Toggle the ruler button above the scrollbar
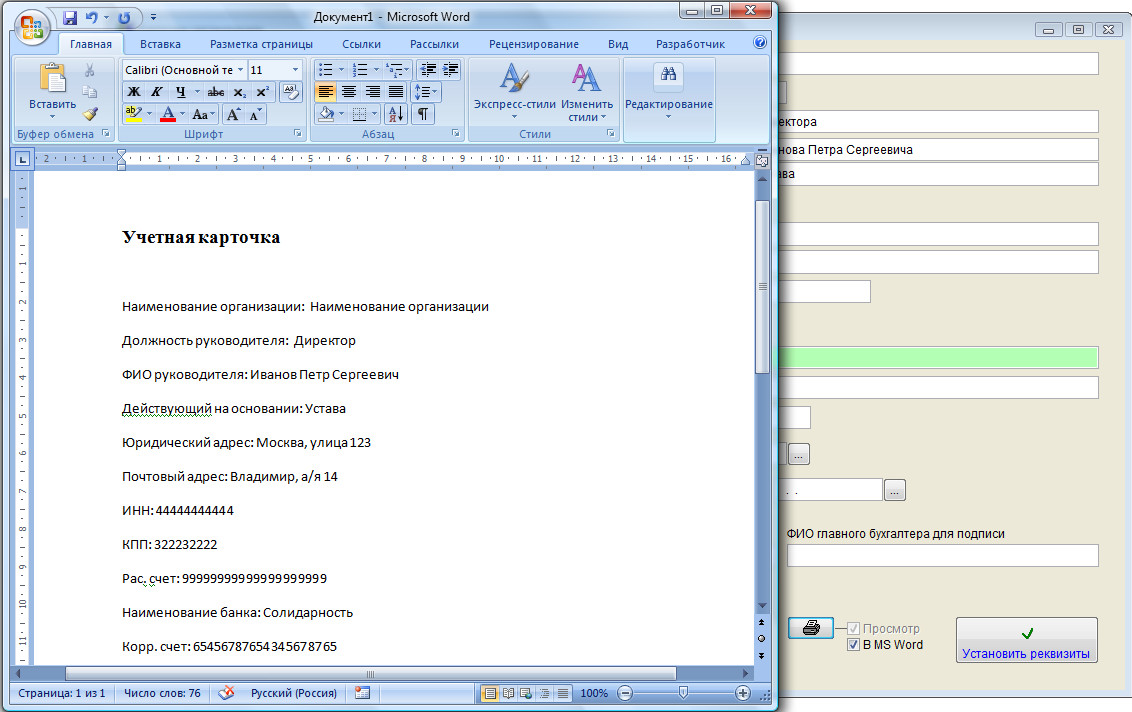Viewport: 1132px width, 712px height. click(x=762, y=161)
